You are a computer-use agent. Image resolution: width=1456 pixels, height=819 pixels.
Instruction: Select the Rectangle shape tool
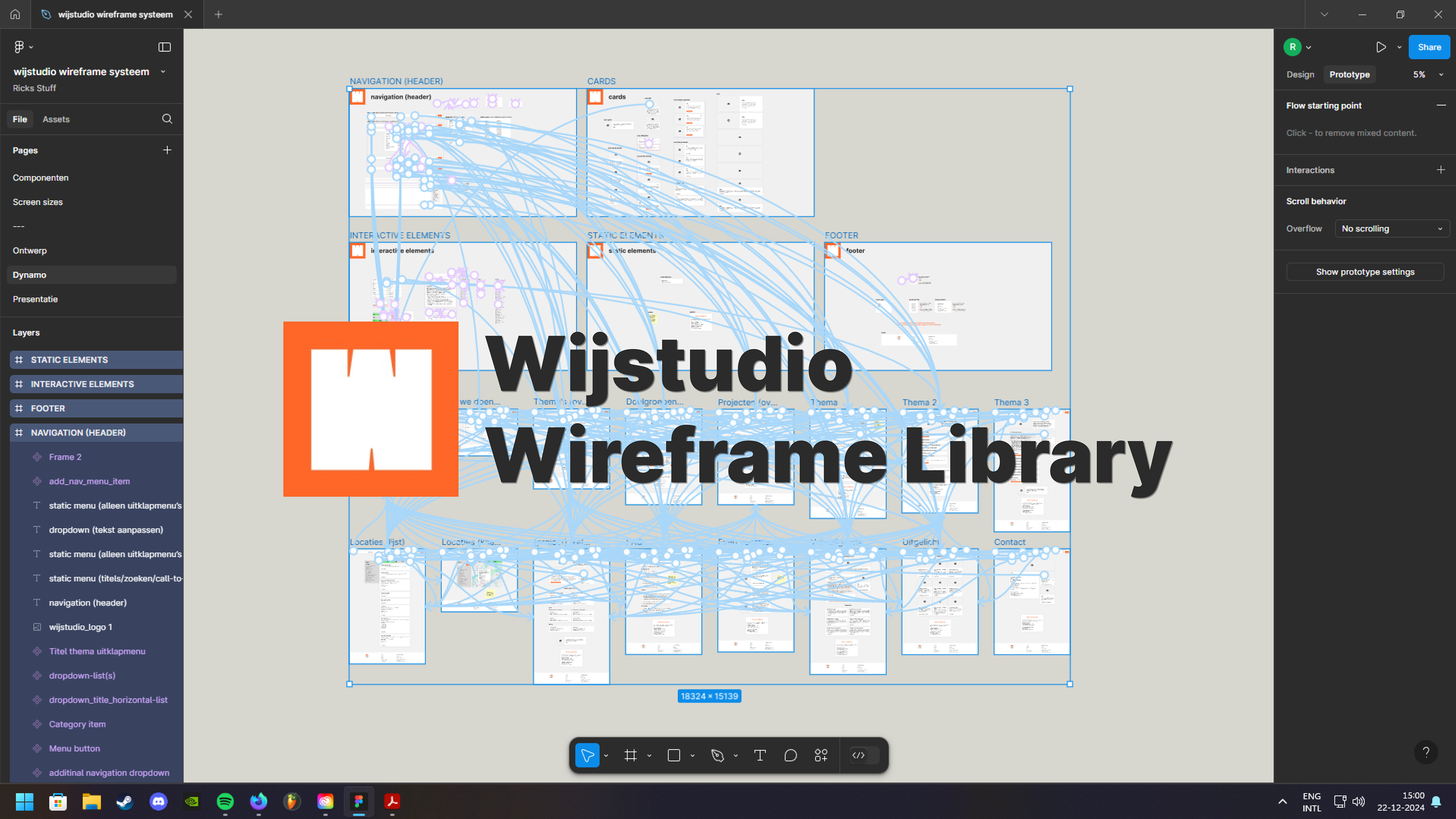[674, 755]
